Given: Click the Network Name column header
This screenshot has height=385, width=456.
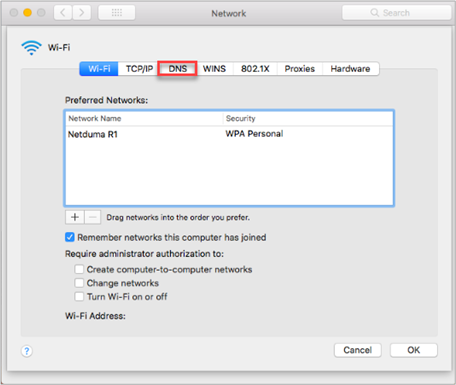Looking at the screenshot, I should (x=144, y=118).
